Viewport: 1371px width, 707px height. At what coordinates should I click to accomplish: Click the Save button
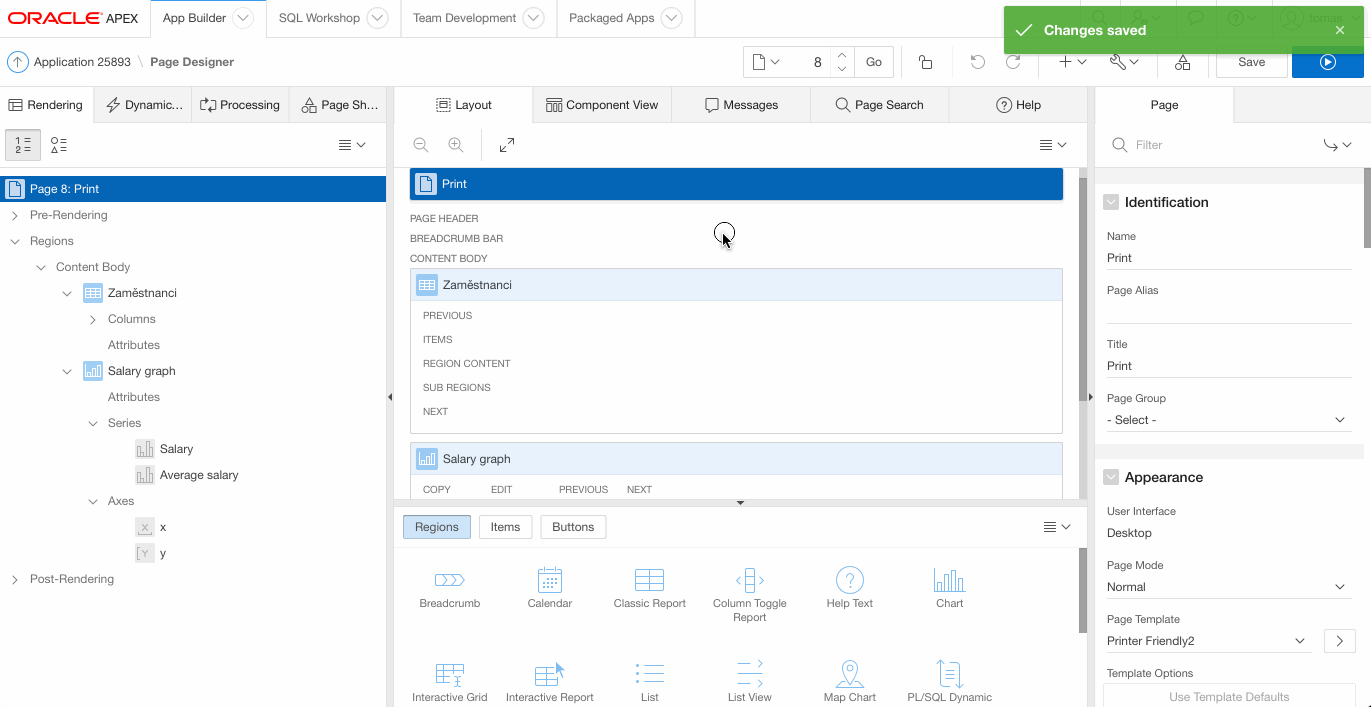click(x=1251, y=62)
